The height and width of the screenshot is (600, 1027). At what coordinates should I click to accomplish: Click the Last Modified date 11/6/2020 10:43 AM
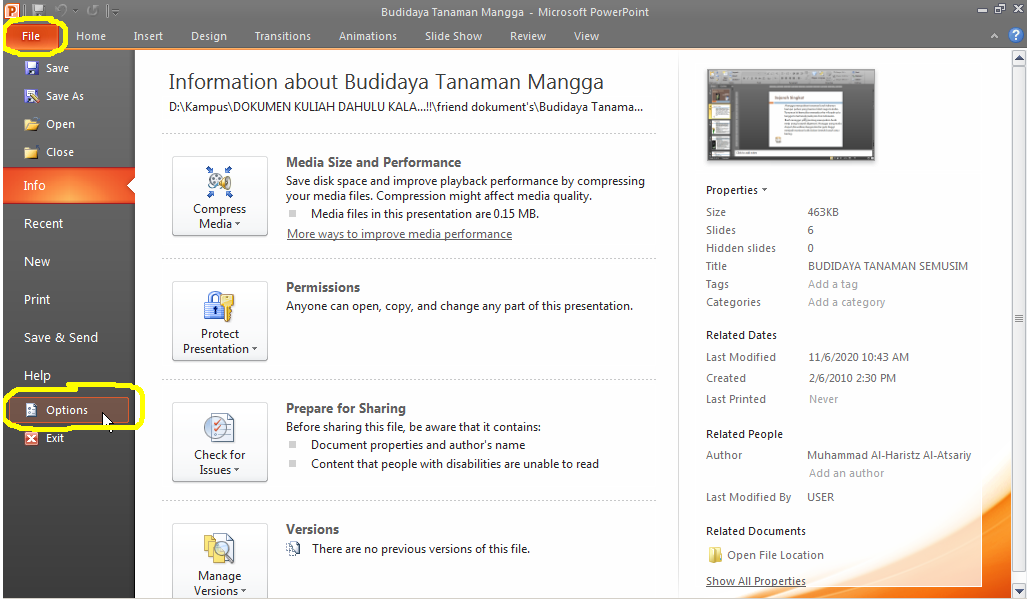[x=858, y=357]
